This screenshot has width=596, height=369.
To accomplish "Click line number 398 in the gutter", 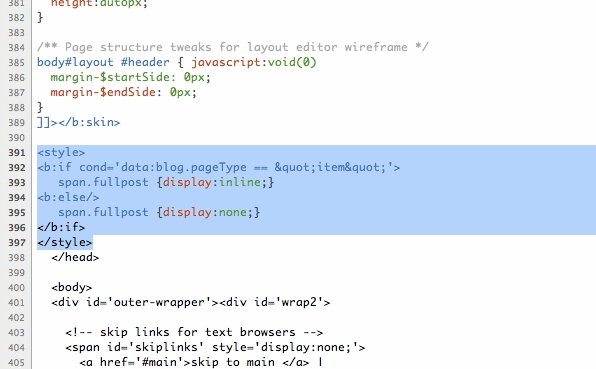I will click(16, 258).
